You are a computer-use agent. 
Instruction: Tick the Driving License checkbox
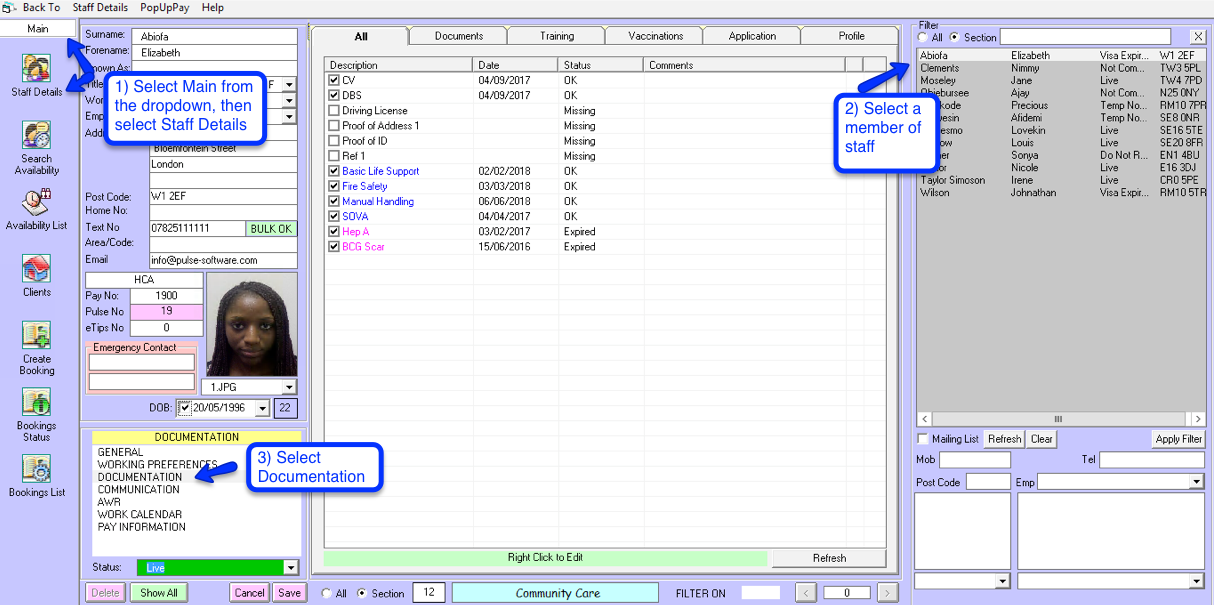click(x=334, y=111)
